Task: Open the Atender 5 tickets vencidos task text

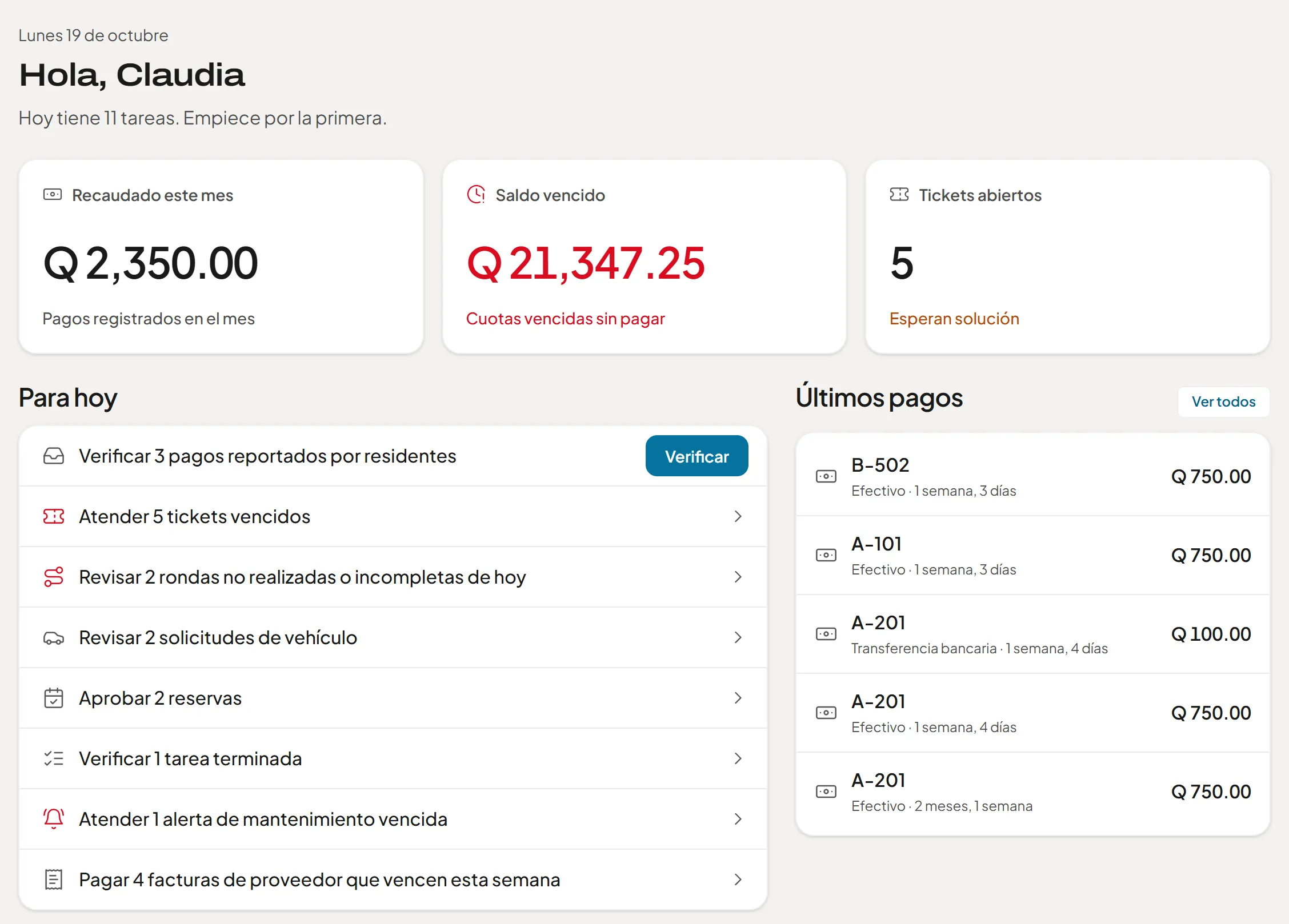Action: click(x=194, y=516)
